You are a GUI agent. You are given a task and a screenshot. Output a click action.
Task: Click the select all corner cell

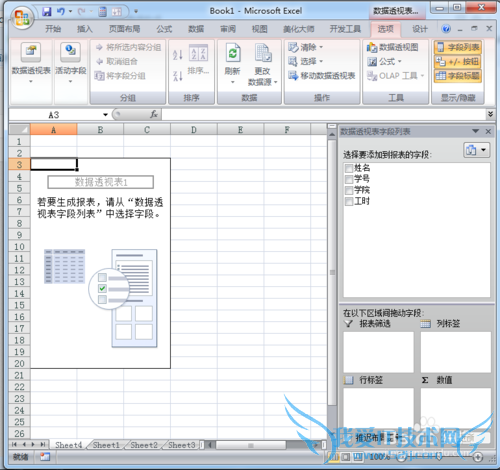pyautogui.click(x=20, y=130)
